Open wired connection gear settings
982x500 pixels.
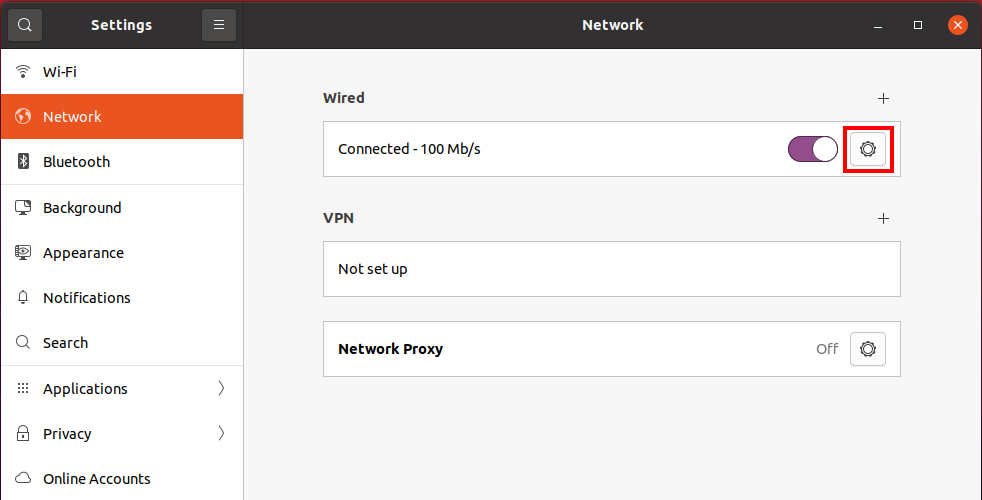(x=867, y=149)
